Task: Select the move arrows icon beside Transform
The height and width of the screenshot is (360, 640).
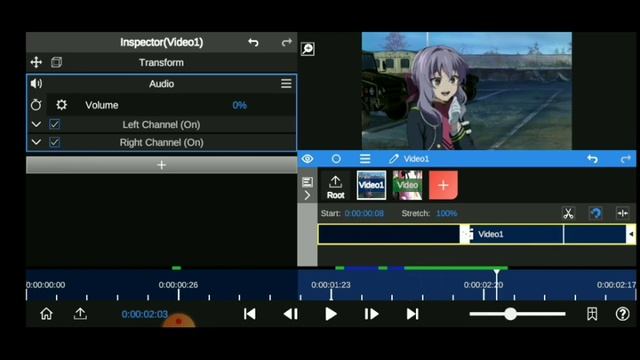Action: (x=36, y=62)
